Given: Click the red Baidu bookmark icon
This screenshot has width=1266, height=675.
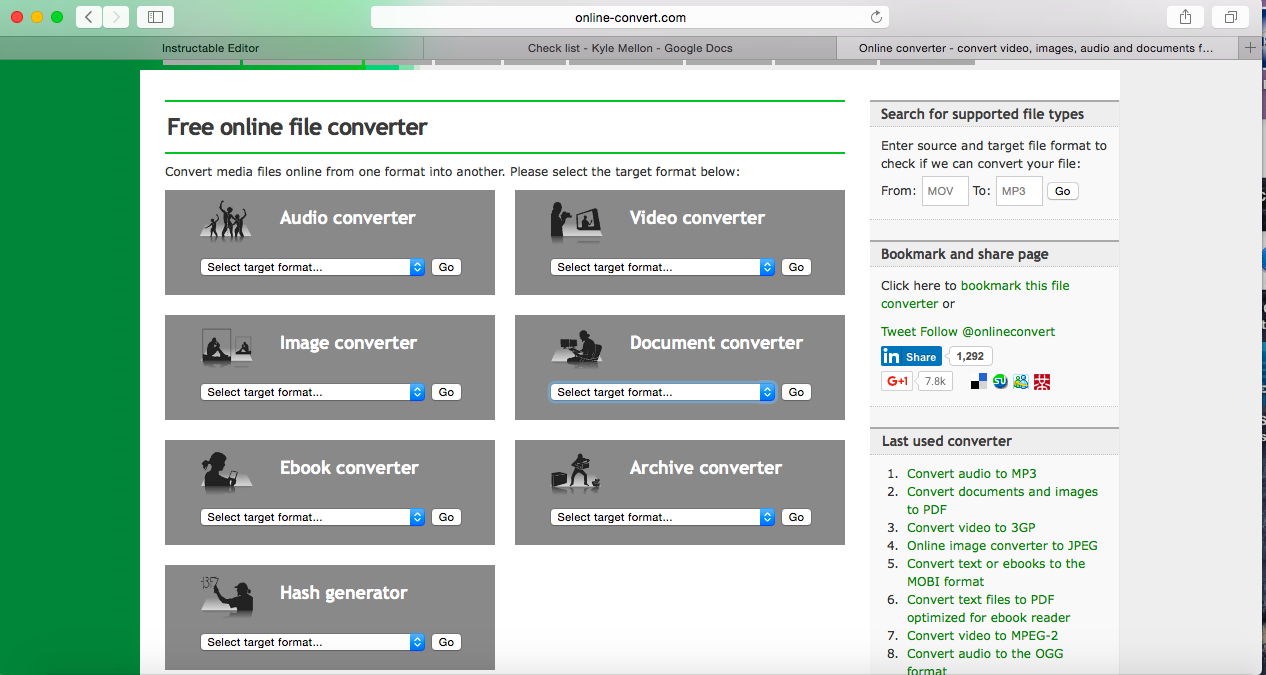Looking at the screenshot, I should pyautogui.click(x=1042, y=381).
